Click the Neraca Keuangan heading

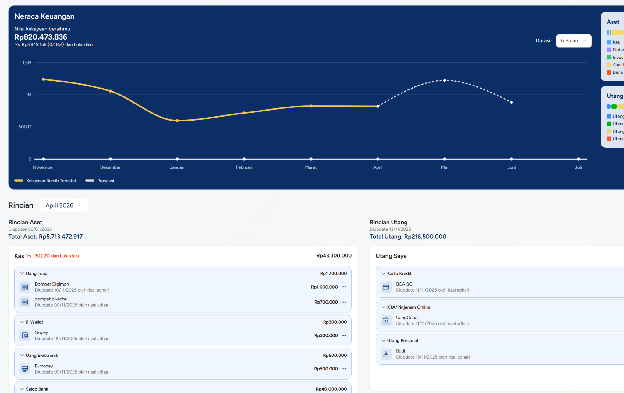click(x=44, y=16)
